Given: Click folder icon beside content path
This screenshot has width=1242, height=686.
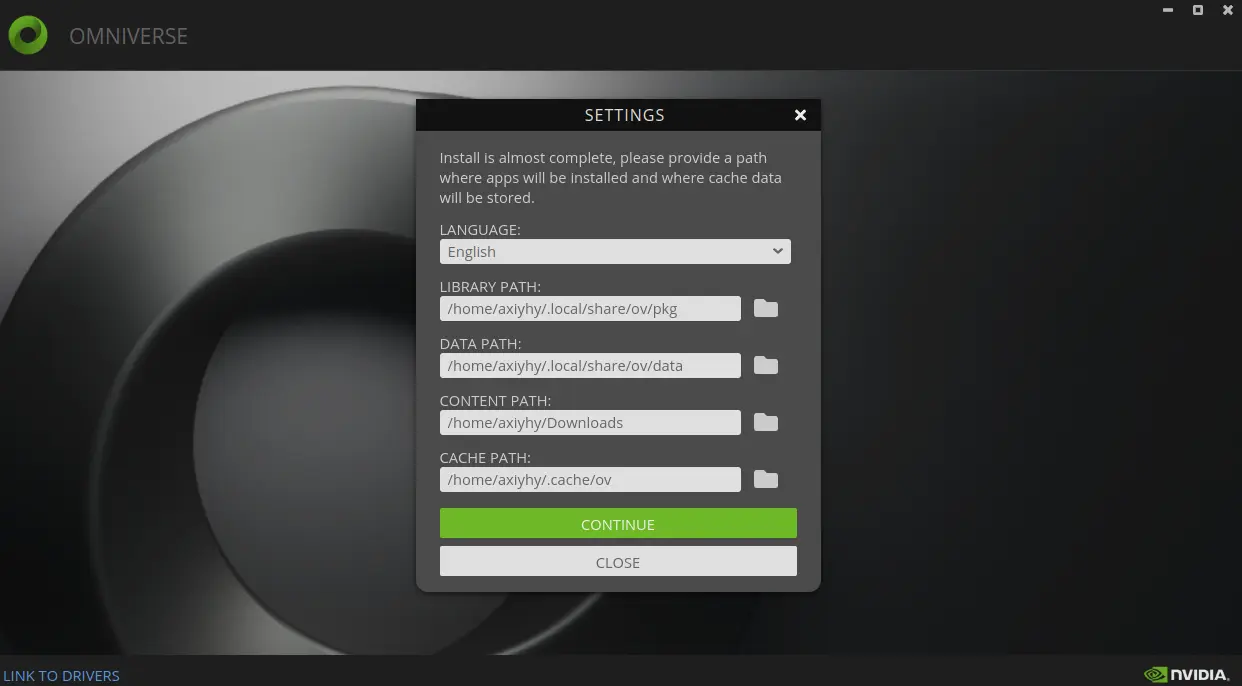Looking at the screenshot, I should 766,422.
